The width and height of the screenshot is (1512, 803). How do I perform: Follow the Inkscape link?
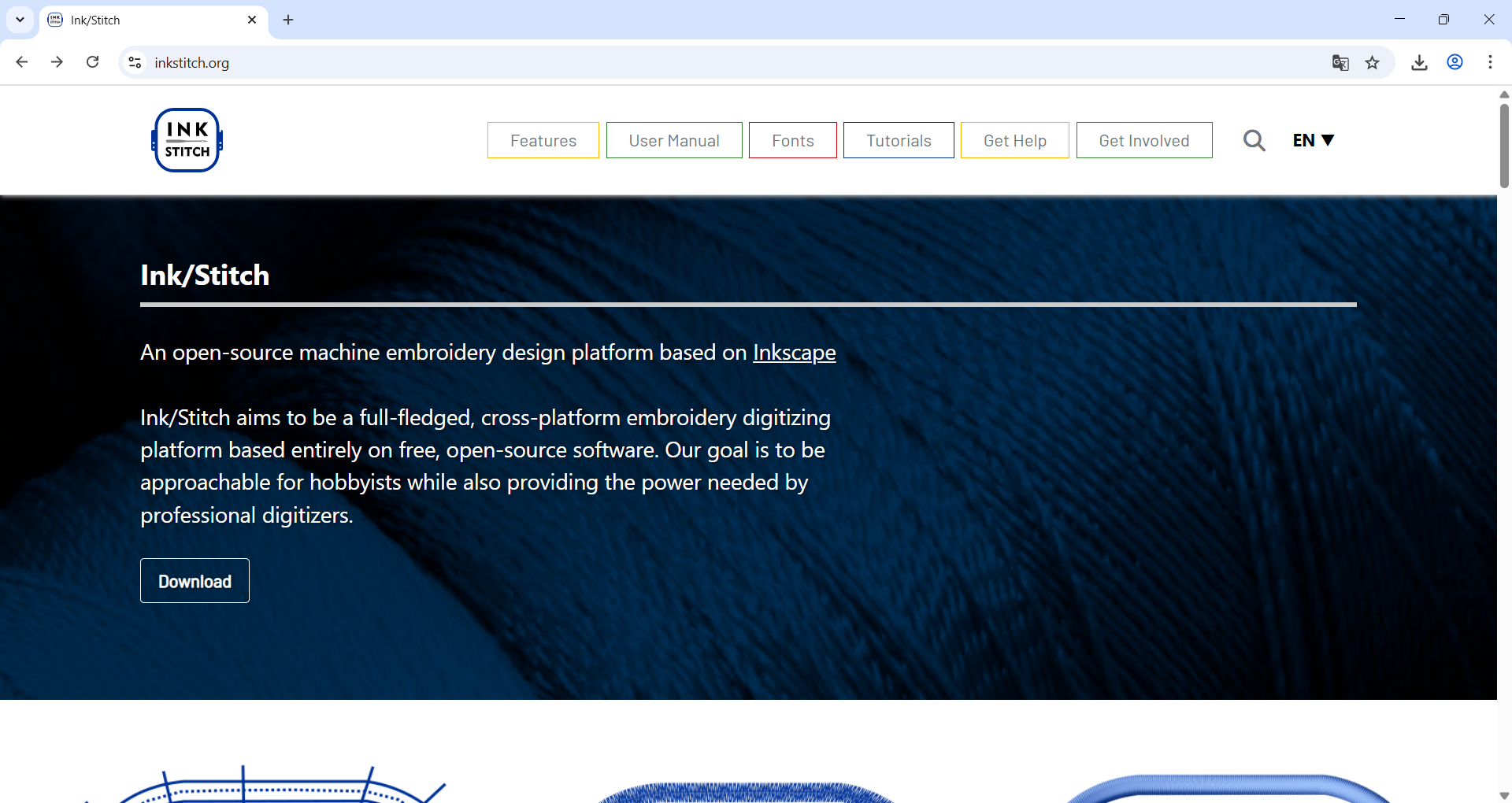(794, 353)
